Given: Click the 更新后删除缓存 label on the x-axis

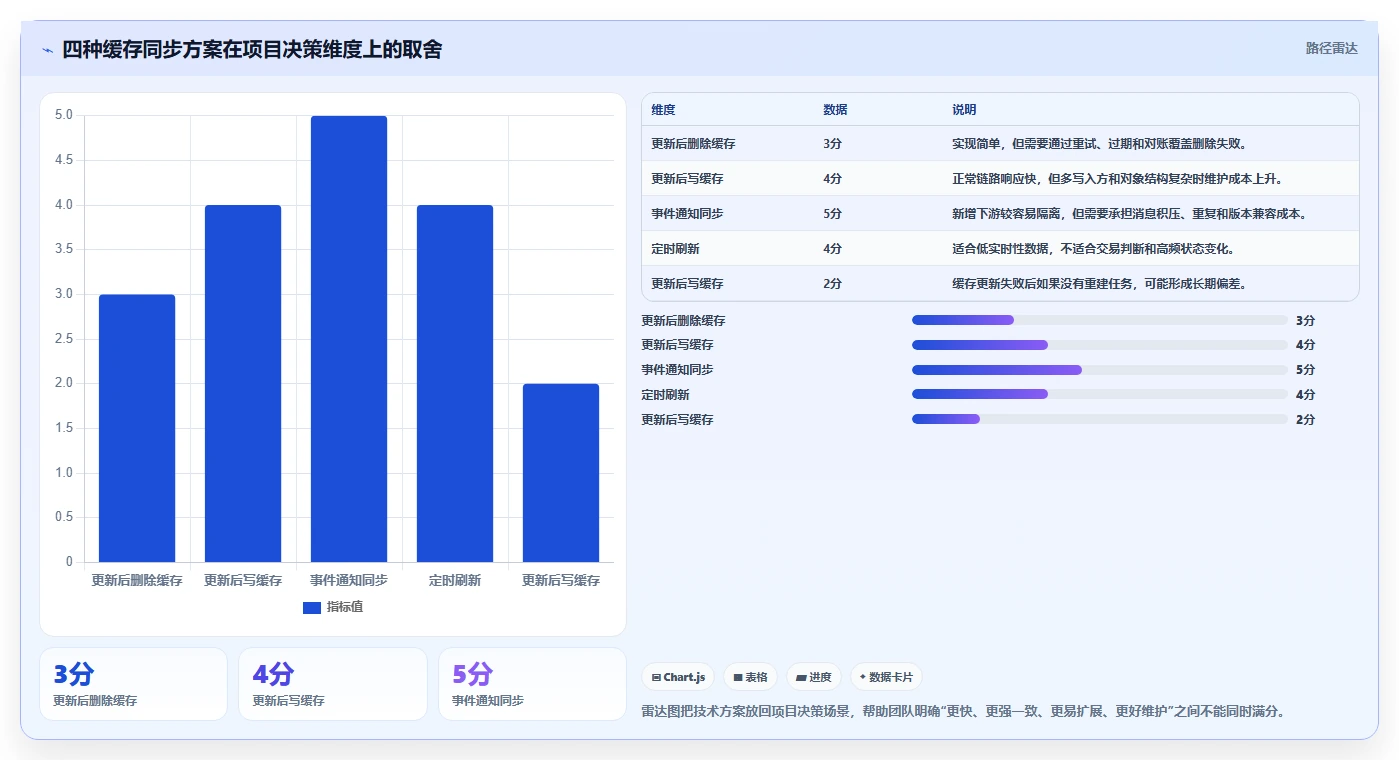Looking at the screenshot, I should pos(137,580).
